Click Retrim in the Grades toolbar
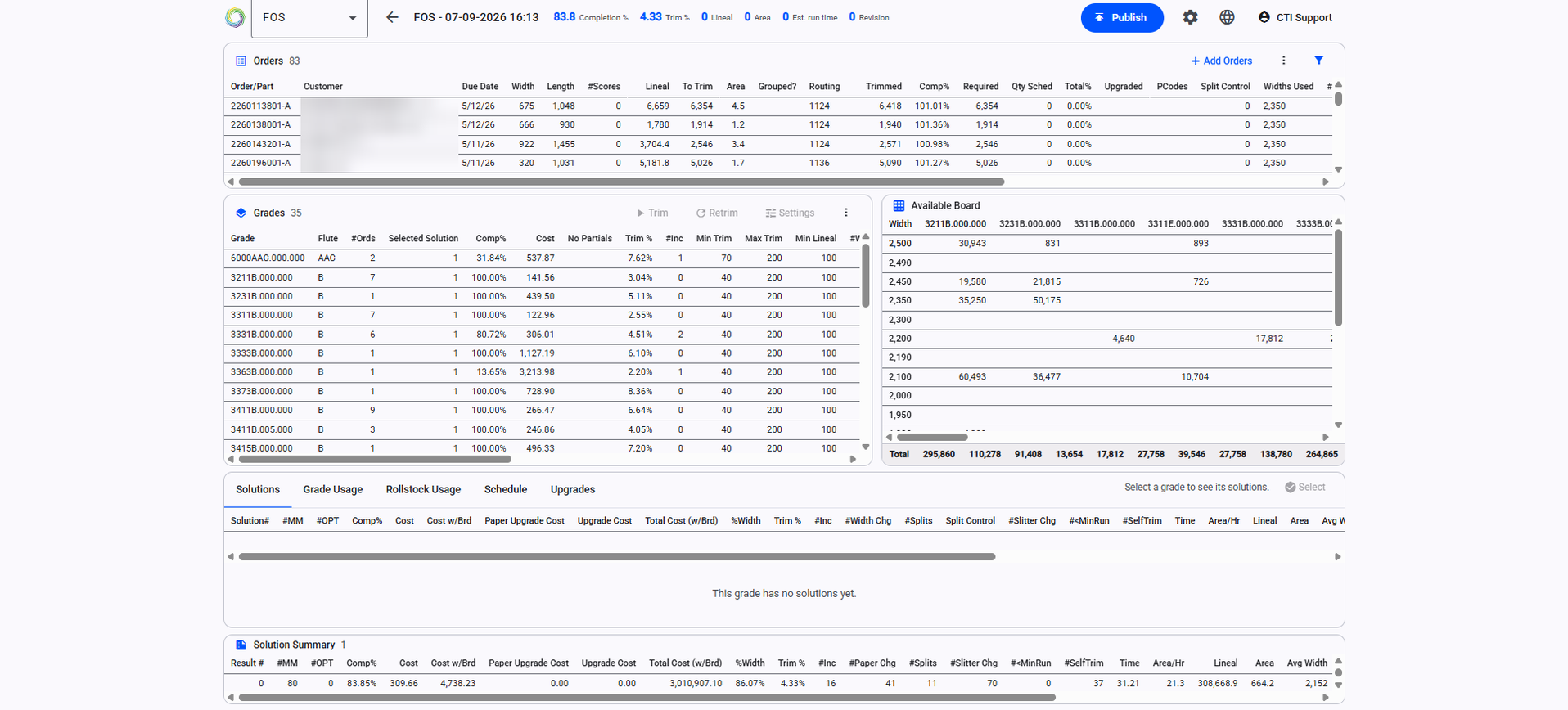 tap(717, 213)
